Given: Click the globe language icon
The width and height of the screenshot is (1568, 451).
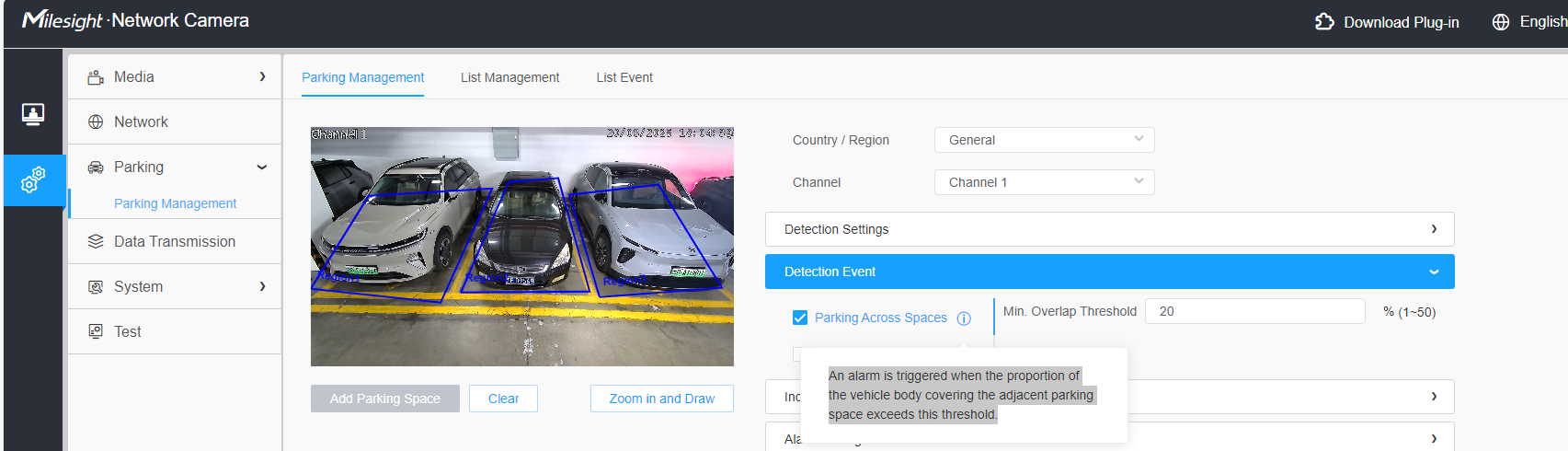Looking at the screenshot, I should 1501,21.
